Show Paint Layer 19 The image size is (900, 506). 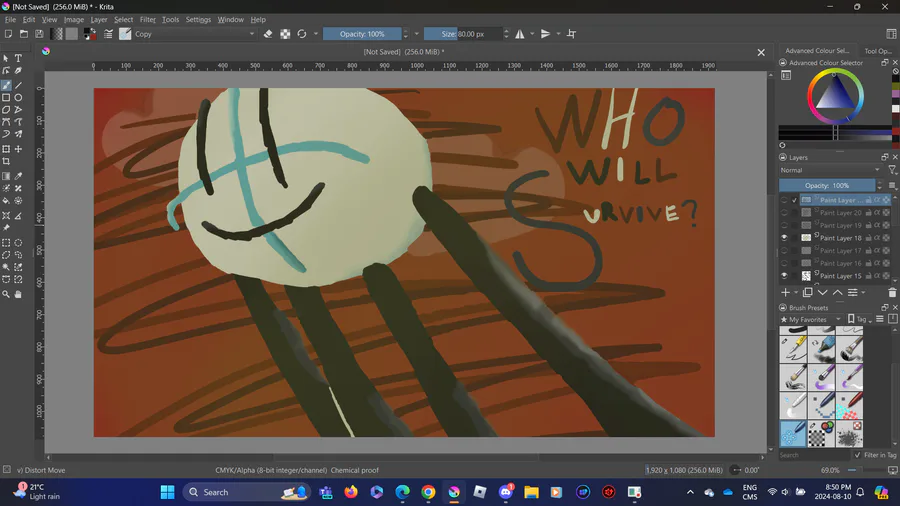pyautogui.click(x=784, y=225)
